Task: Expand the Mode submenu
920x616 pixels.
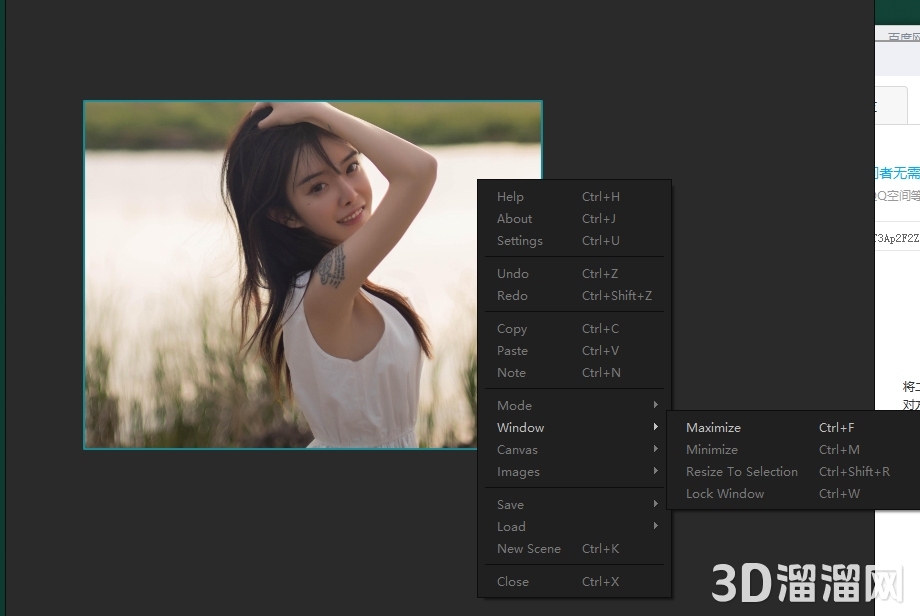Action: coord(514,405)
